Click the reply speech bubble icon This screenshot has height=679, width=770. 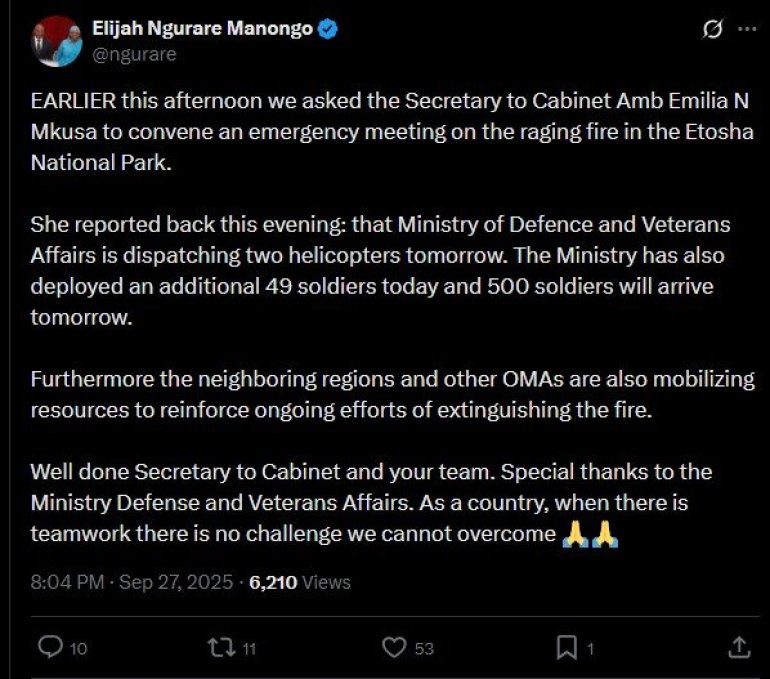[50, 647]
